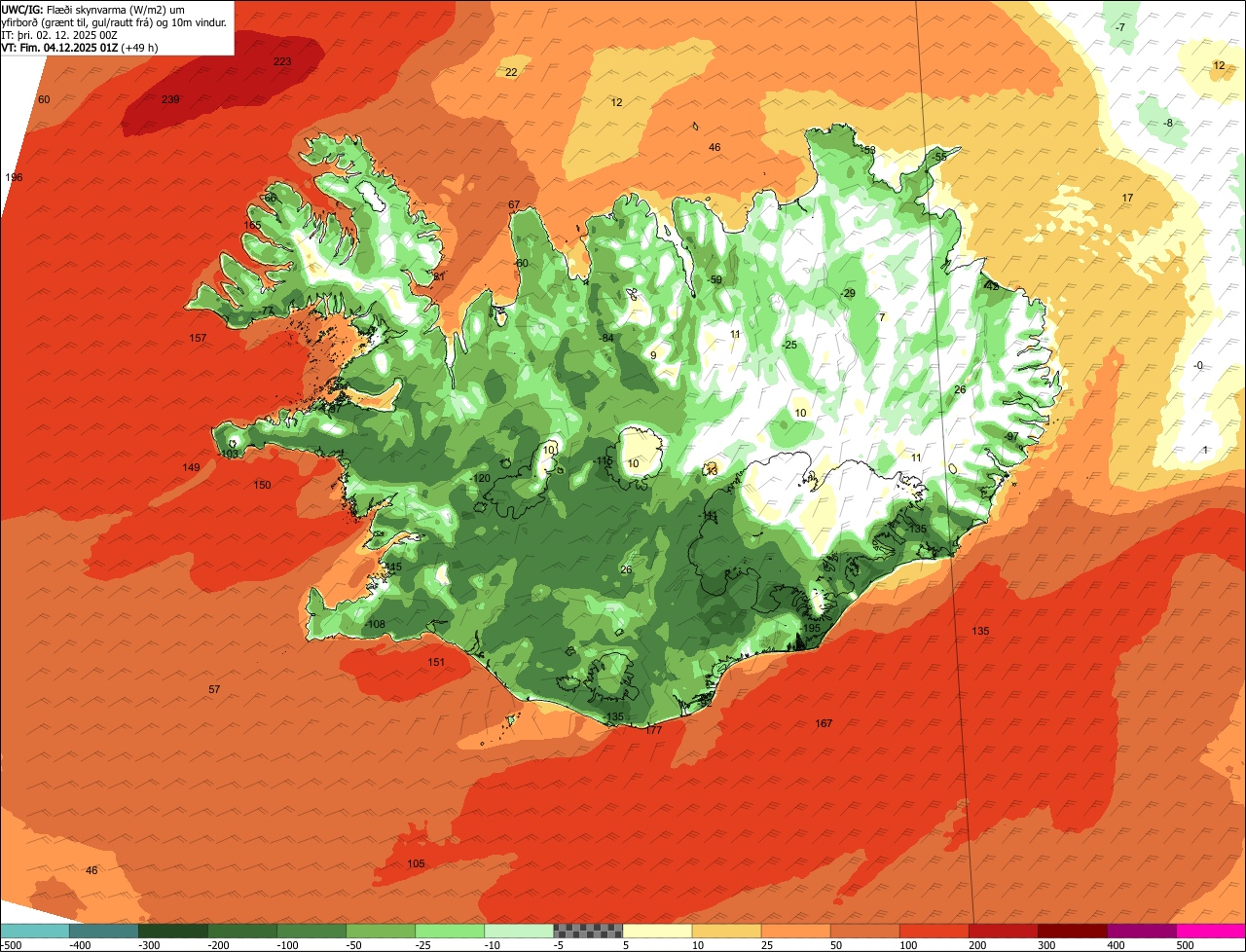Click the map value 105
The height and width of the screenshot is (952, 1246).
416,863
